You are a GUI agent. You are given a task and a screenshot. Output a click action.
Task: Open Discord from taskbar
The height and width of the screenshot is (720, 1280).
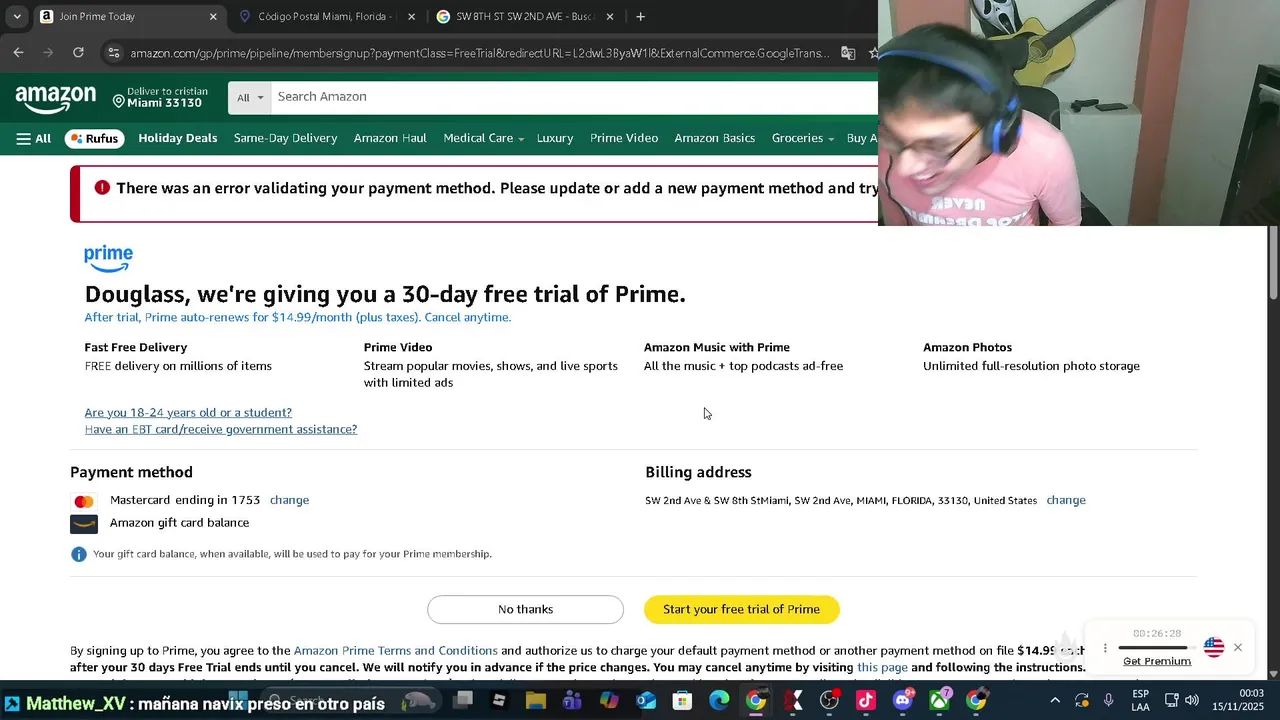(x=903, y=701)
